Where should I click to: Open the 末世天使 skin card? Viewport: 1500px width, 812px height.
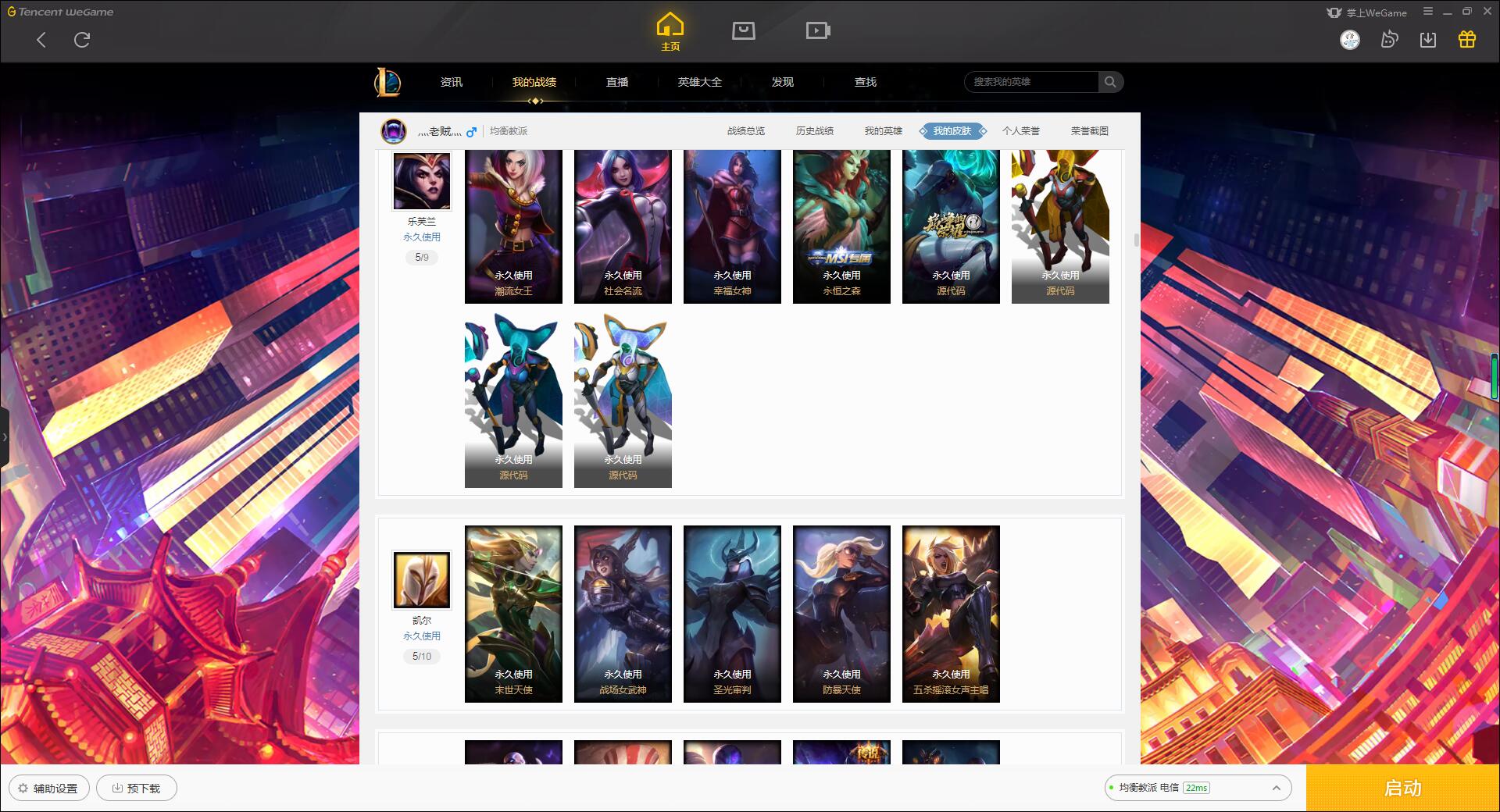[513, 614]
